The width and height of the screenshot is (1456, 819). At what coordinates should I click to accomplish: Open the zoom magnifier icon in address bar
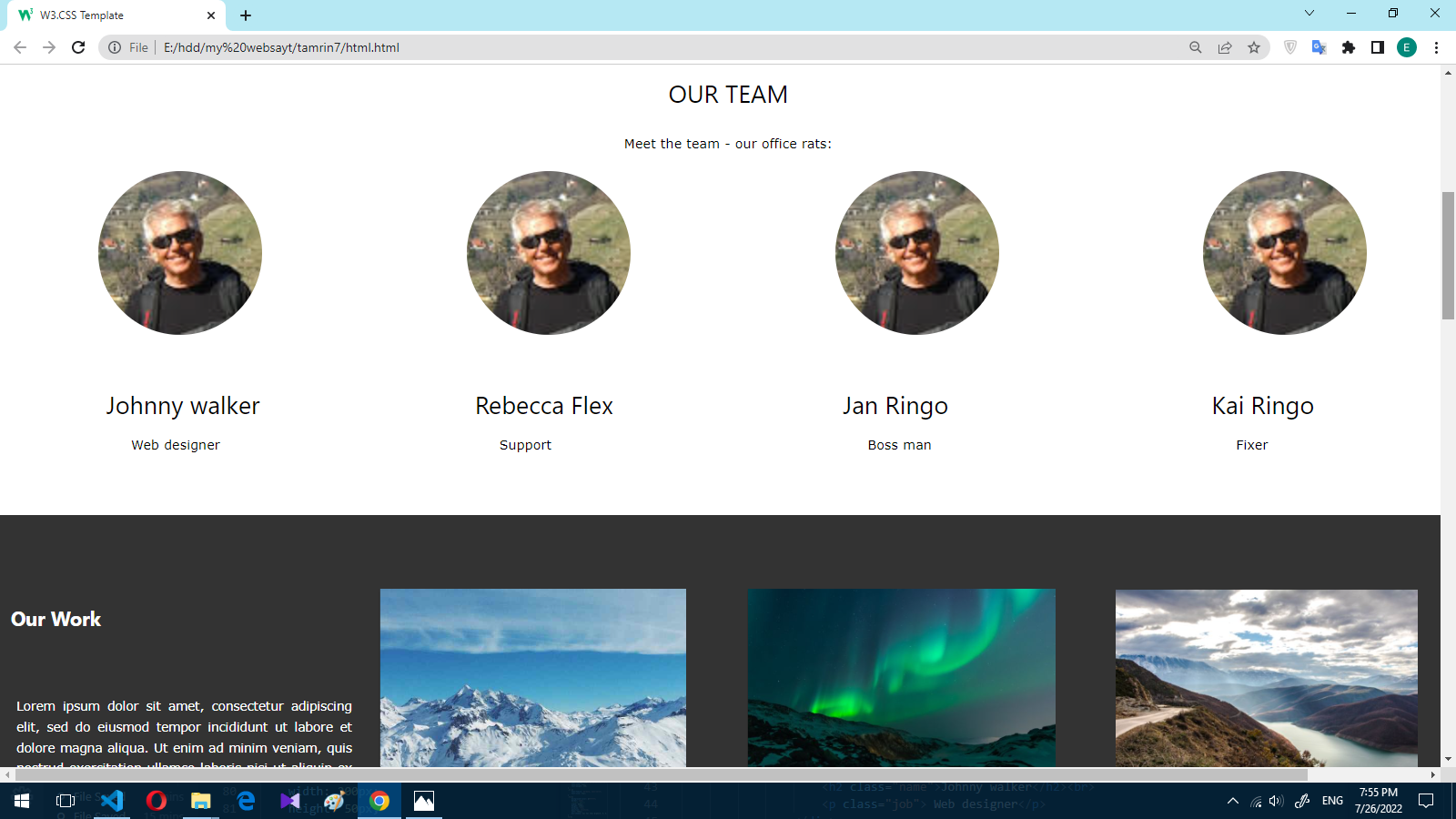click(x=1196, y=47)
